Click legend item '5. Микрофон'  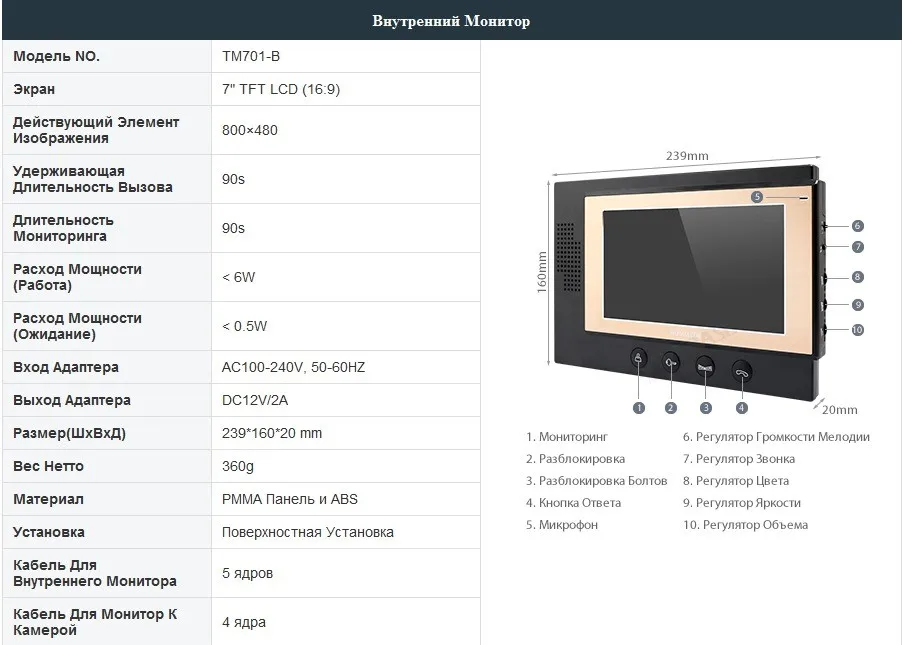(x=562, y=525)
